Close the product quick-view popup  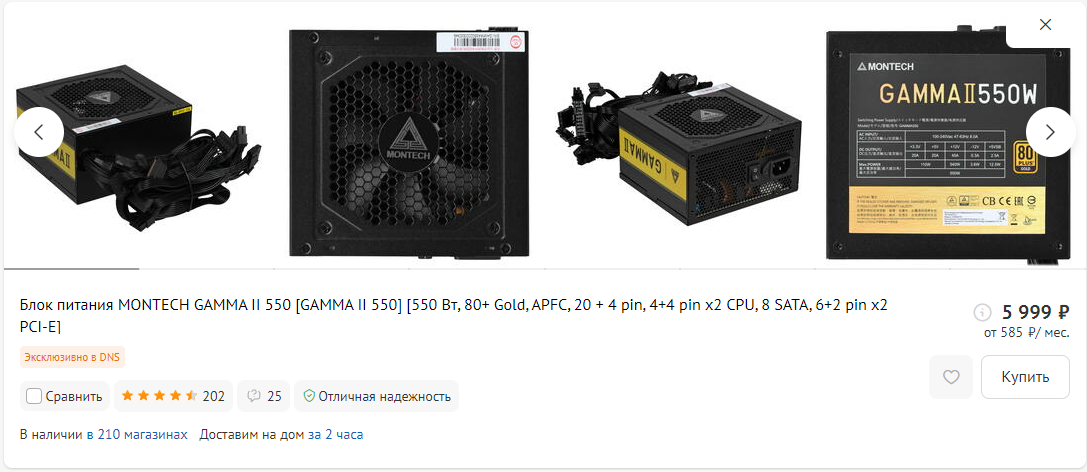coord(1045,25)
